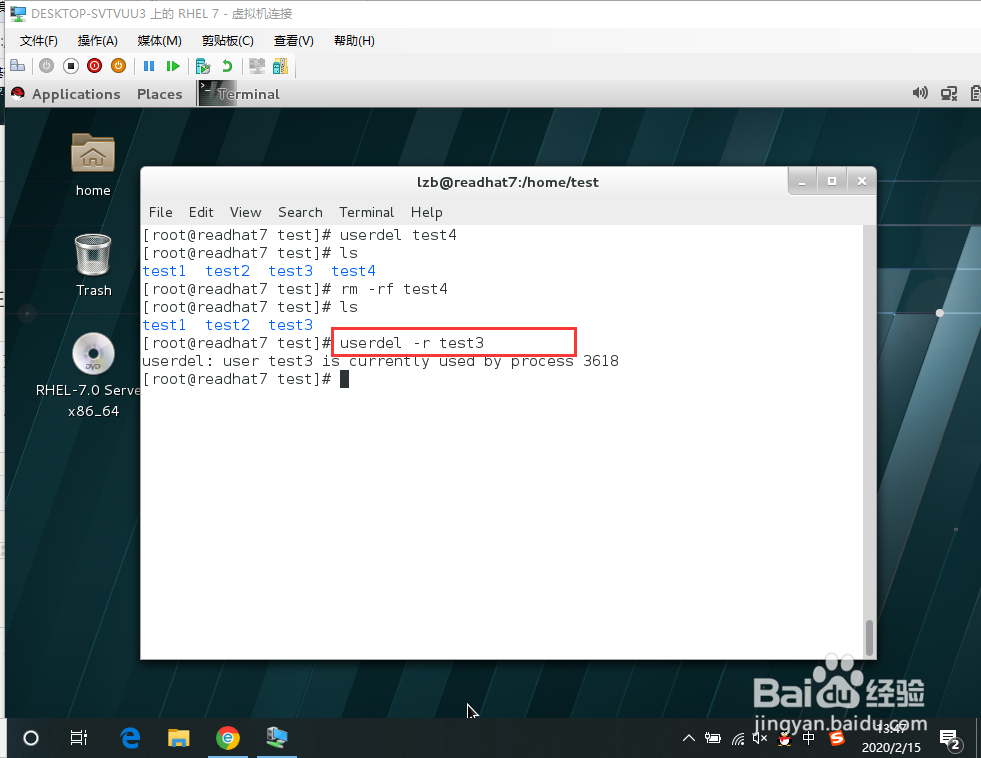Screen dimensions: 981x758
Task: Open Windows Task View
Action: (x=79, y=738)
